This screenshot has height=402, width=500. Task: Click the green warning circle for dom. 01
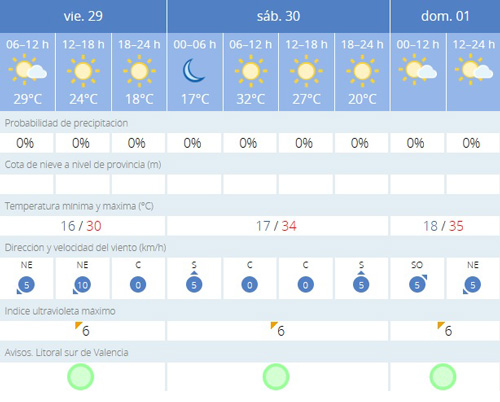click(443, 377)
